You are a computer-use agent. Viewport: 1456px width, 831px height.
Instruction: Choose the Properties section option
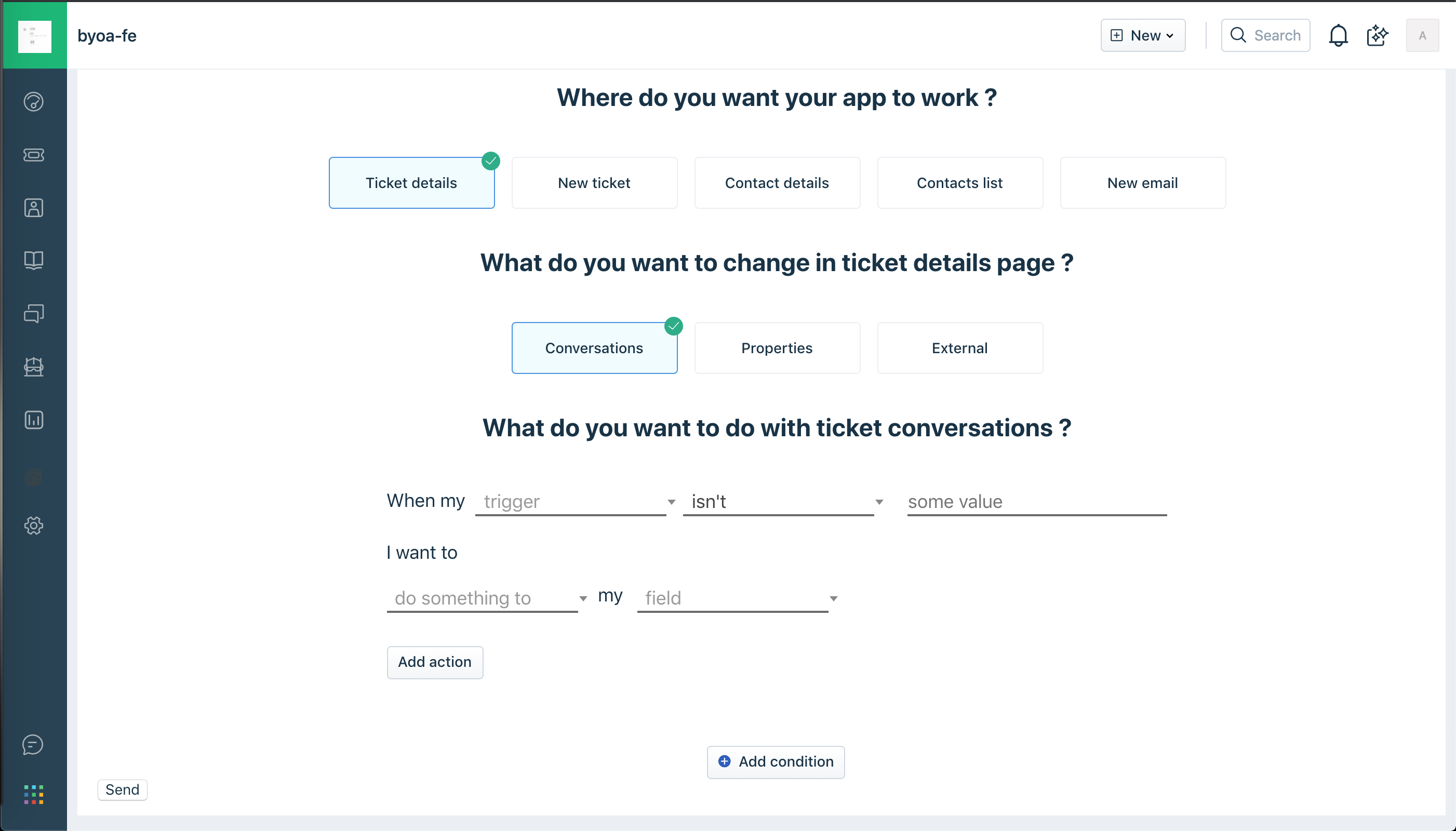pyautogui.click(x=777, y=348)
